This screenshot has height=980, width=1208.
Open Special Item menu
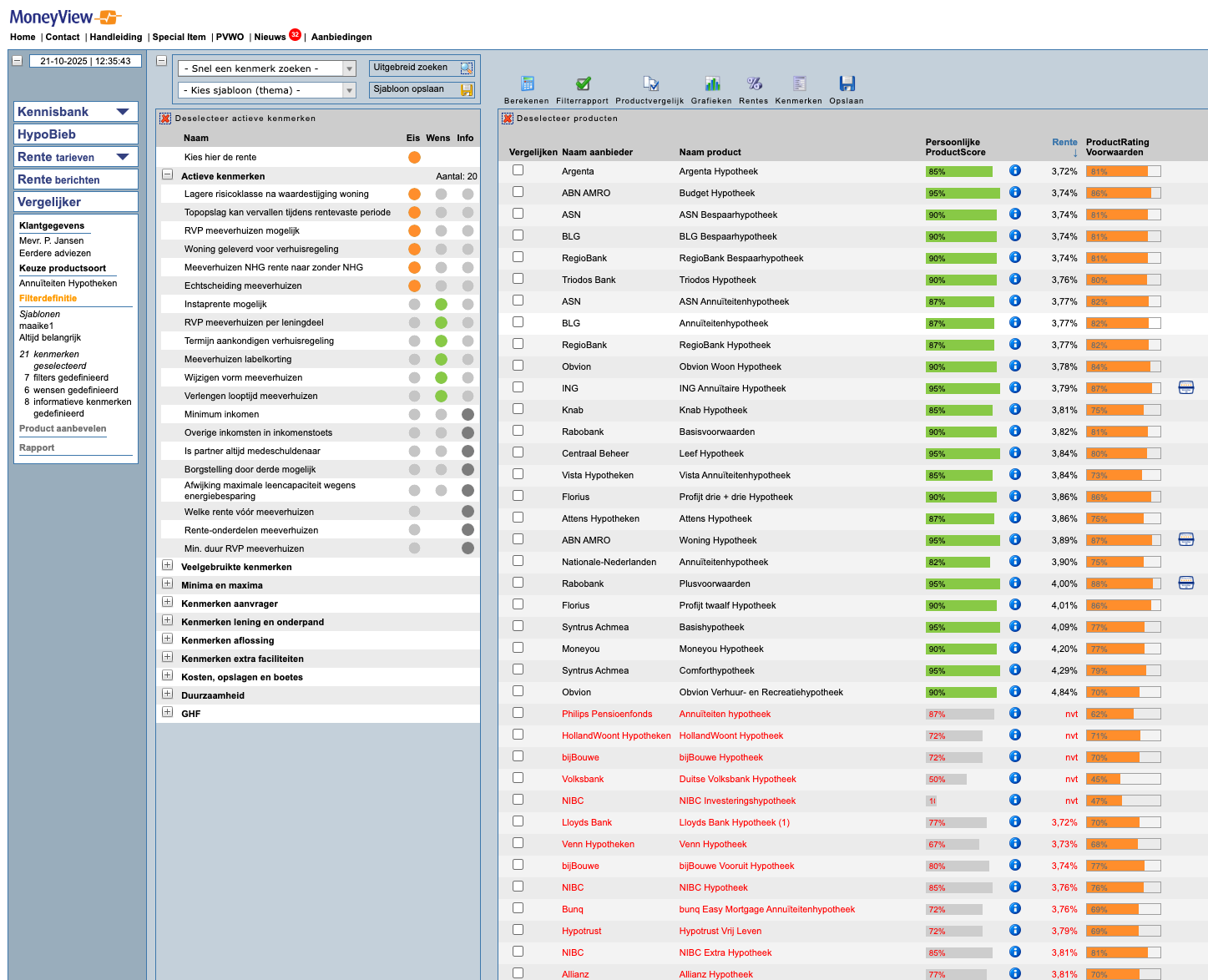179,37
